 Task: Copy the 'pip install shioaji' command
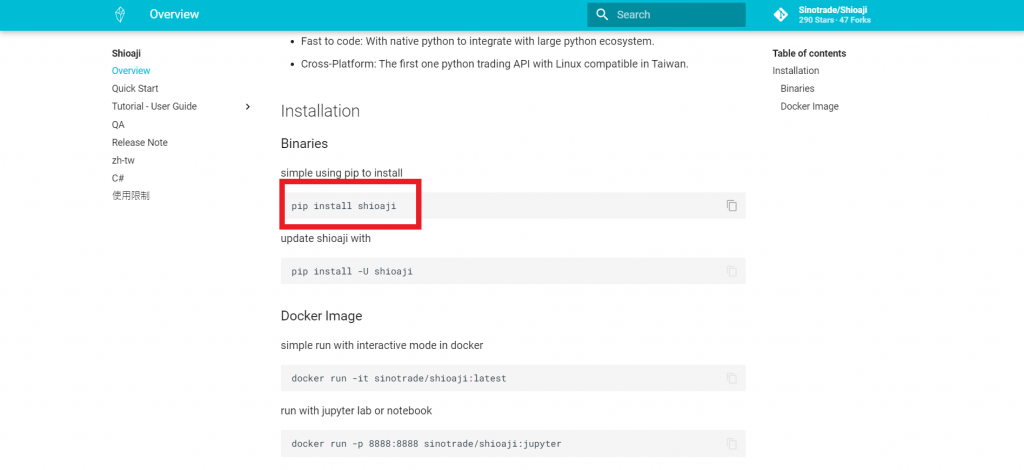(x=731, y=206)
